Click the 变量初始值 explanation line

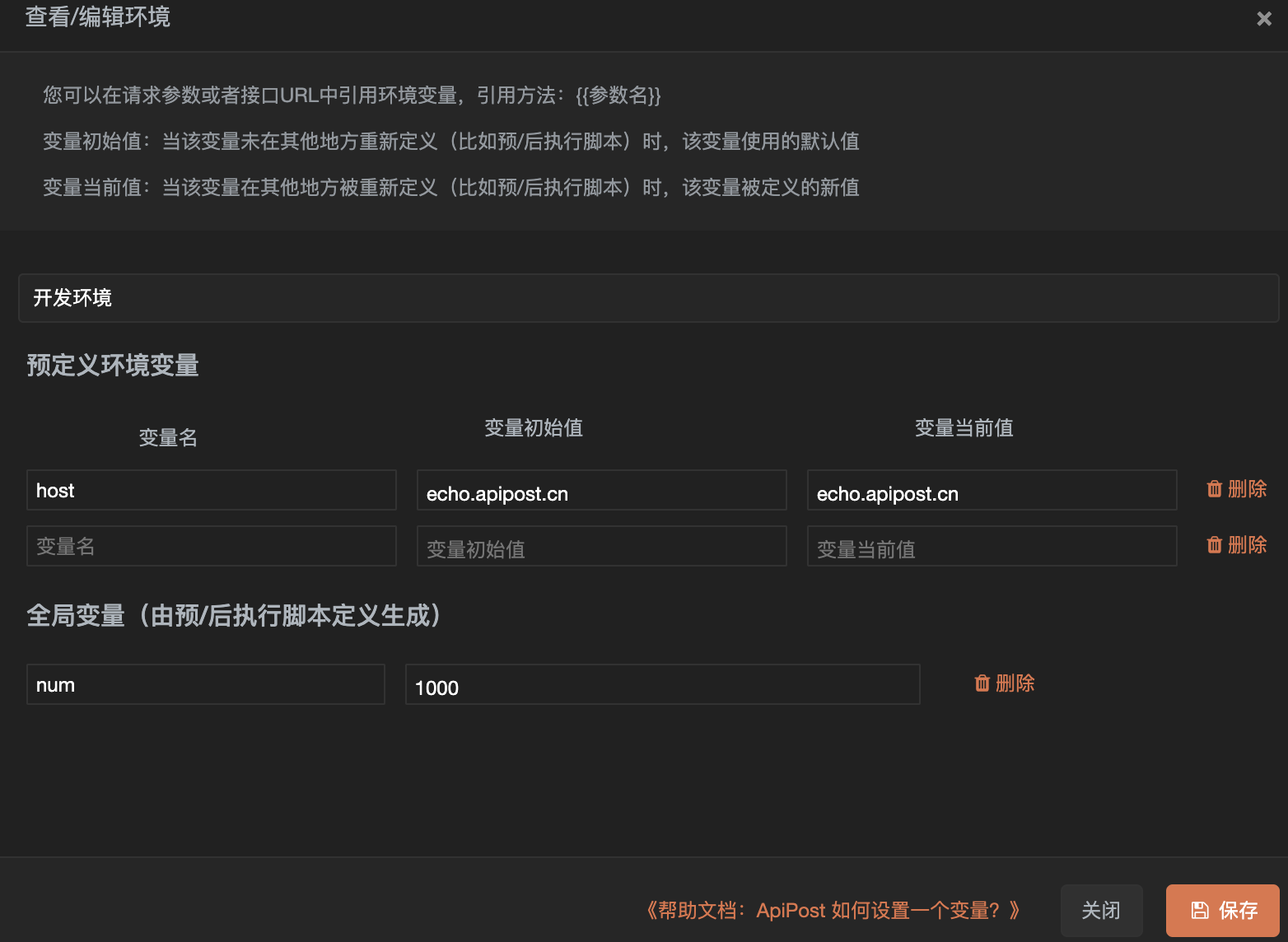[451, 142]
